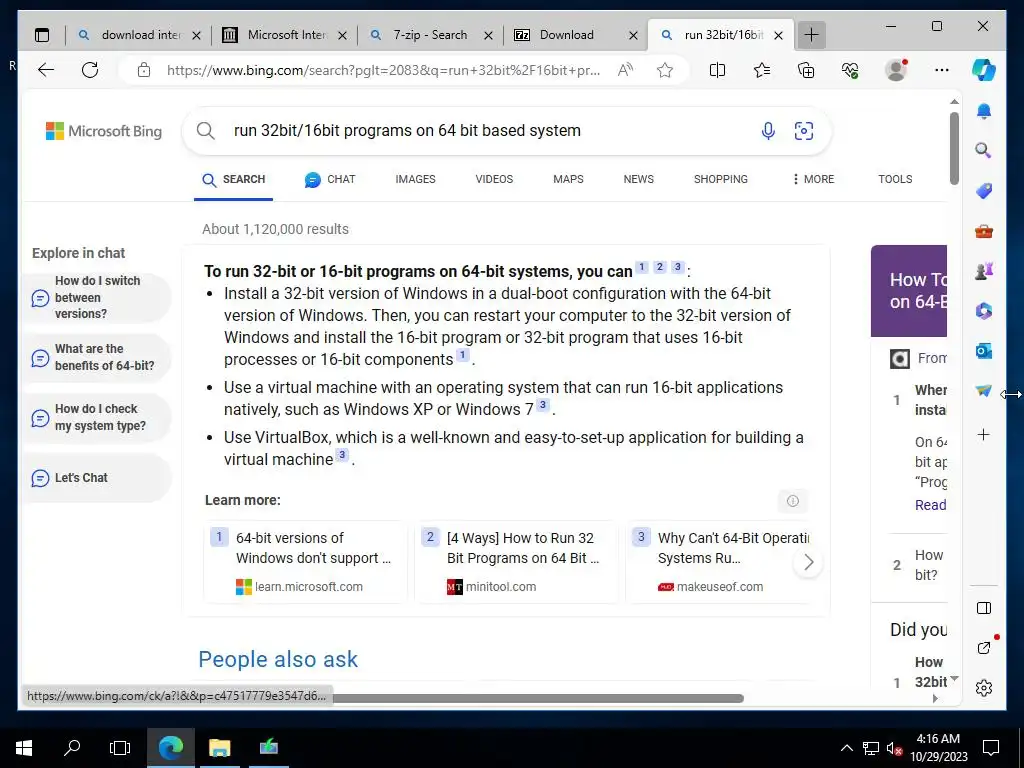Add this page to favorites star
The image size is (1024, 768).
point(665,70)
